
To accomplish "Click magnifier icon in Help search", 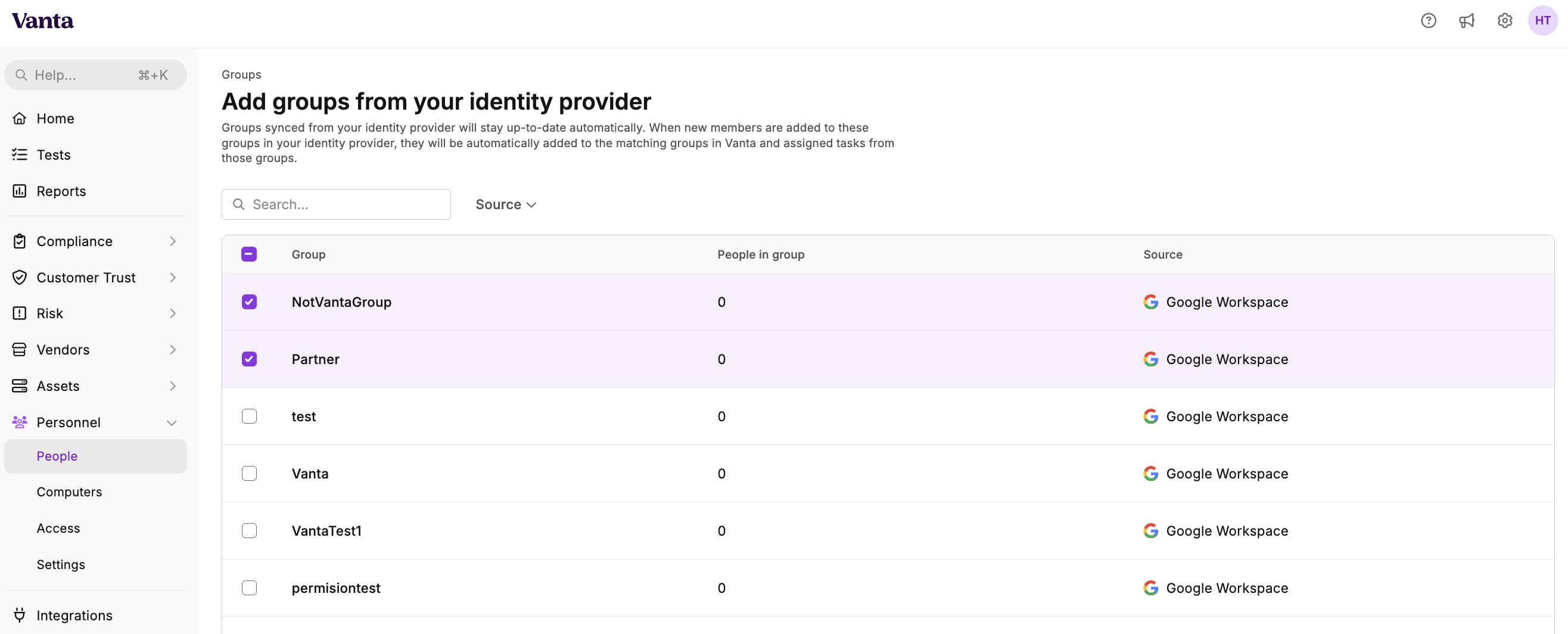I will (x=21, y=75).
